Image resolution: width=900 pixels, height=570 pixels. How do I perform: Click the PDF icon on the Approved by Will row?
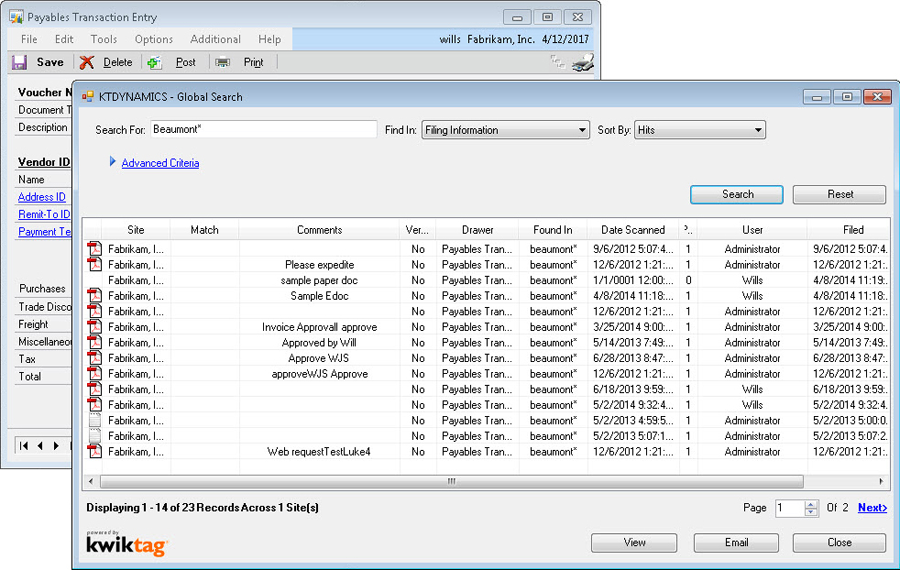pos(95,342)
